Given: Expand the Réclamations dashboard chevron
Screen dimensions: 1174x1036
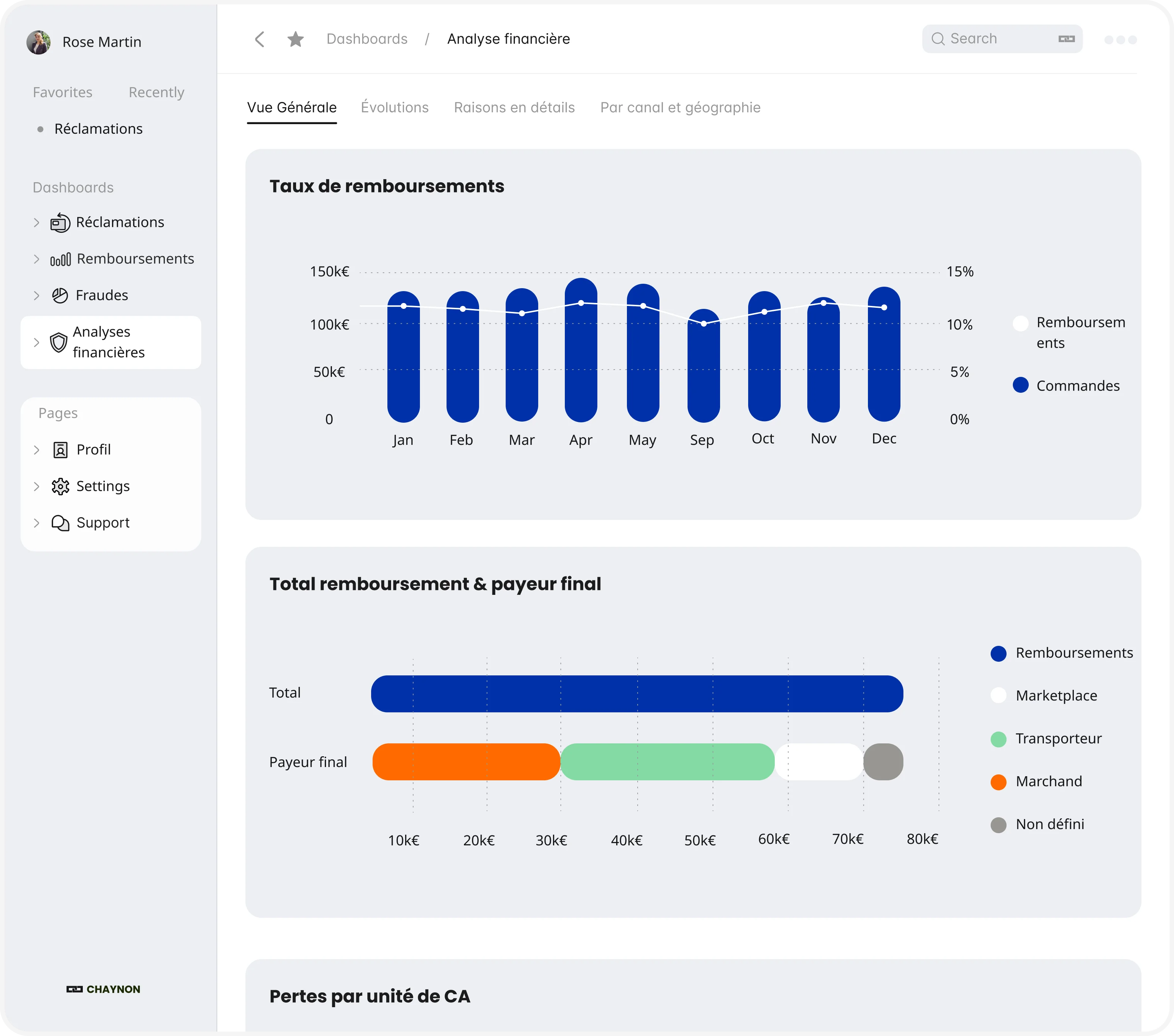Looking at the screenshot, I should coord(36,223).
